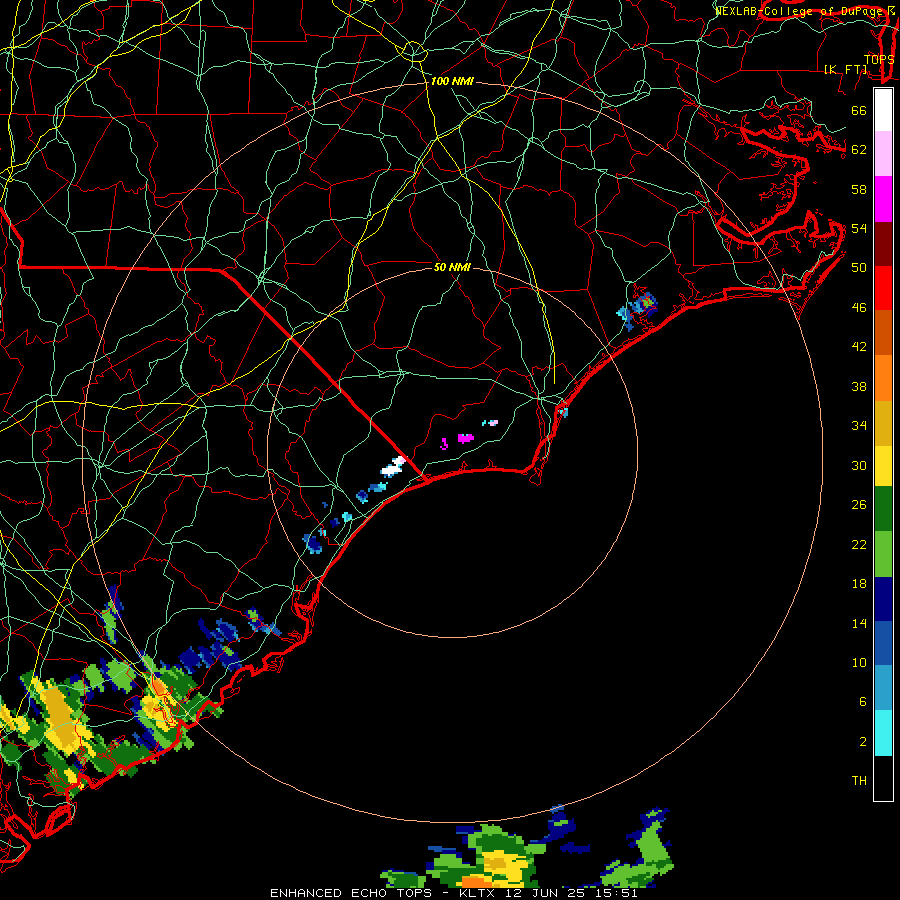Pick the navy blue legend swatch

(883, 599)
